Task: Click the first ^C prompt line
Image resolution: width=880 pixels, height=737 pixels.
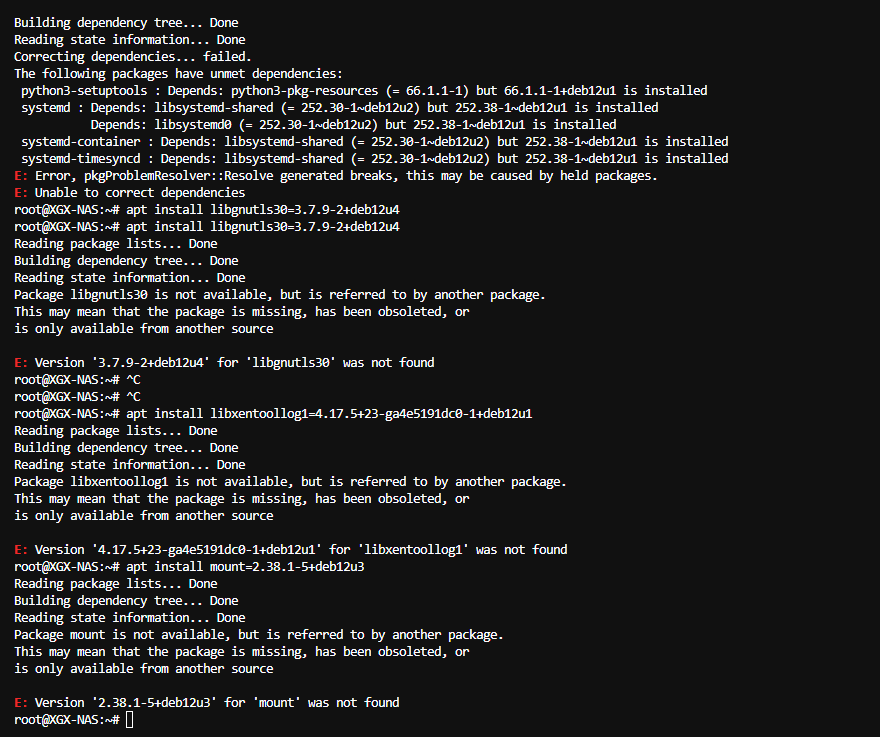Action: click(x=77, y=379)
